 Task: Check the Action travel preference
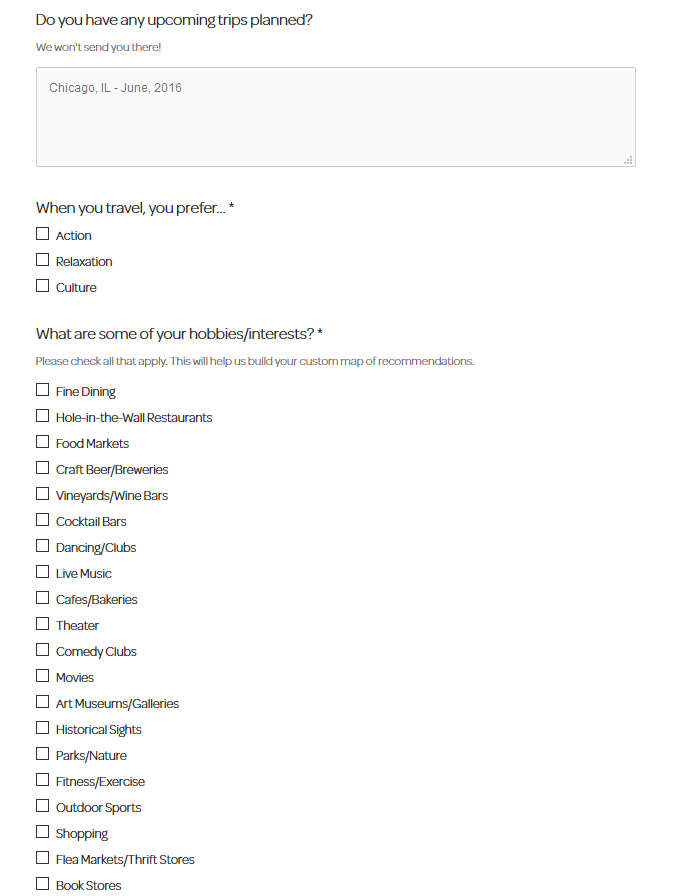[x=42, y=232]
